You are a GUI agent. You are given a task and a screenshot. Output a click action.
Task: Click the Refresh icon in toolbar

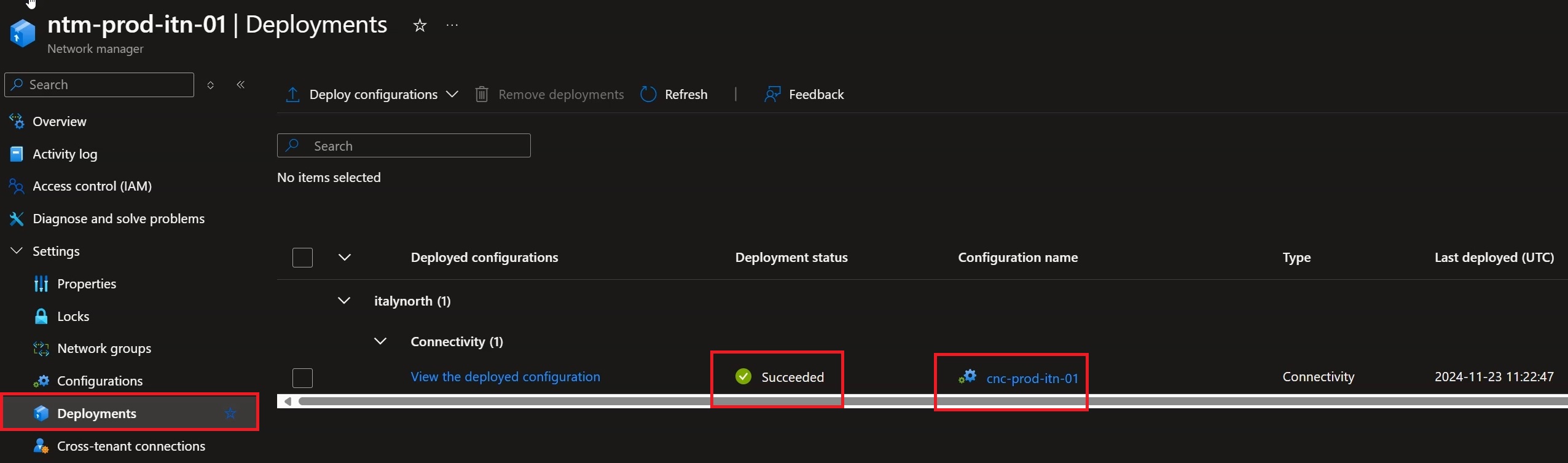[x=648, y=94]
